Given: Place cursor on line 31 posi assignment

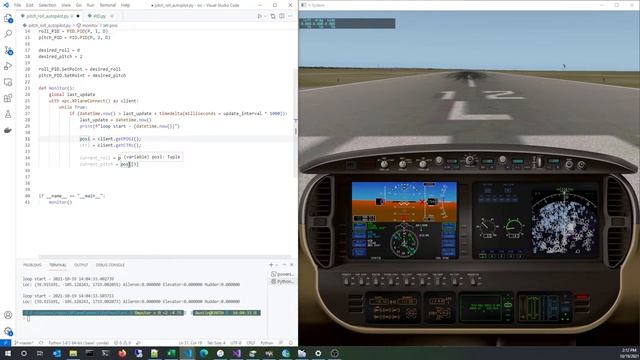Looking at the screenshot, I should (110, 139).
